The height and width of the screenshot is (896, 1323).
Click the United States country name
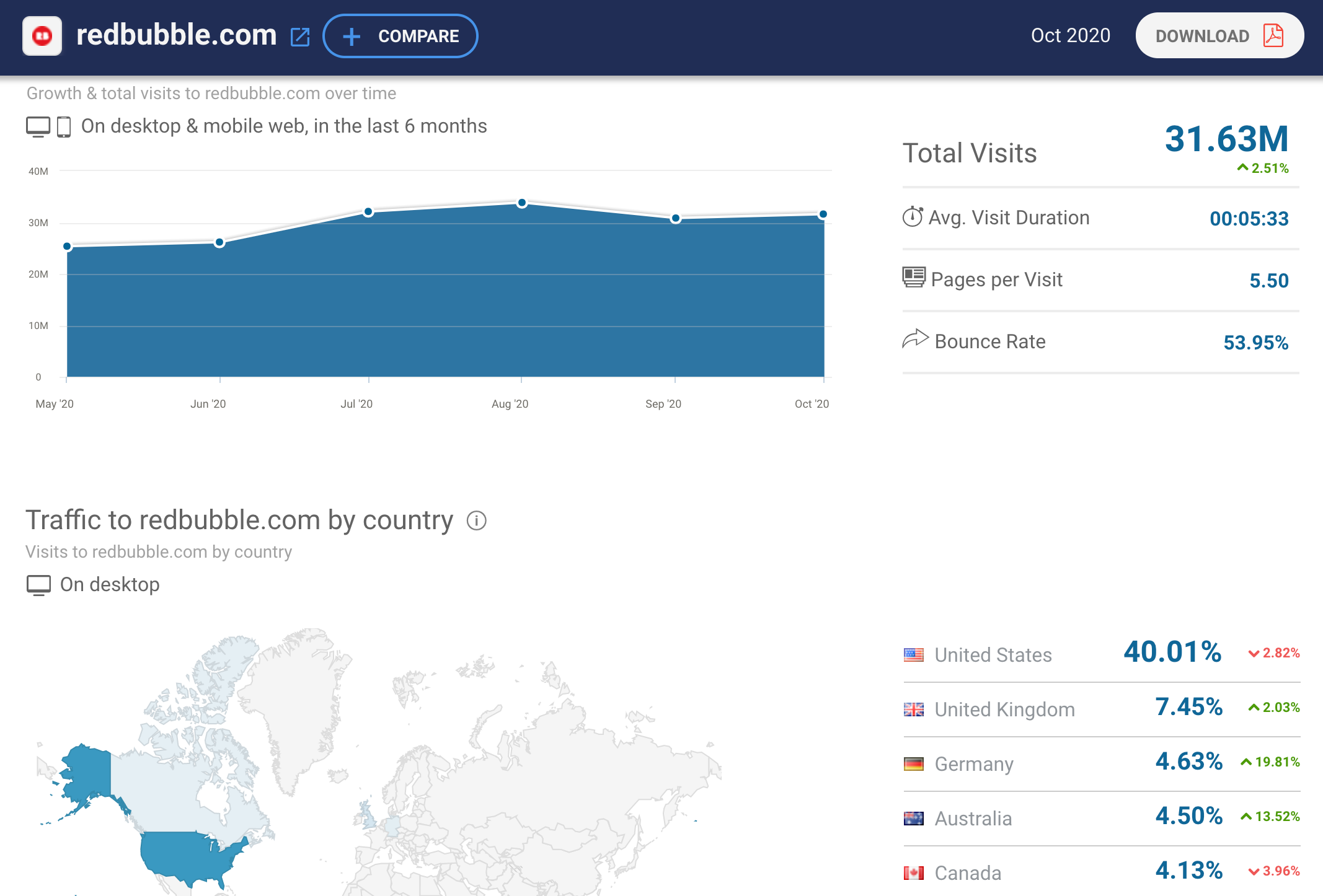(993, 655)
